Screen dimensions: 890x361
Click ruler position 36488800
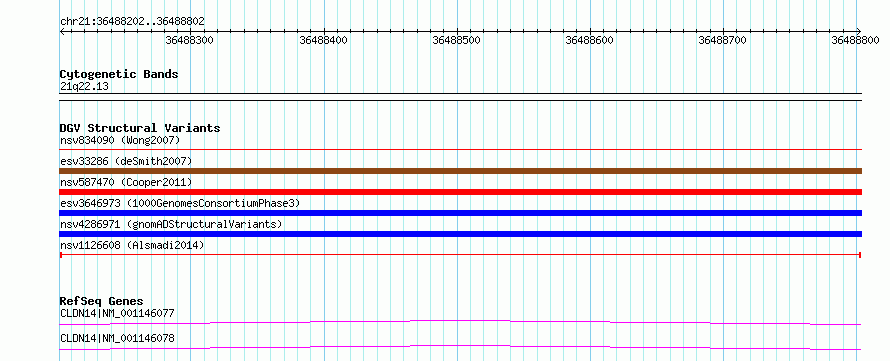click(855, 40)
